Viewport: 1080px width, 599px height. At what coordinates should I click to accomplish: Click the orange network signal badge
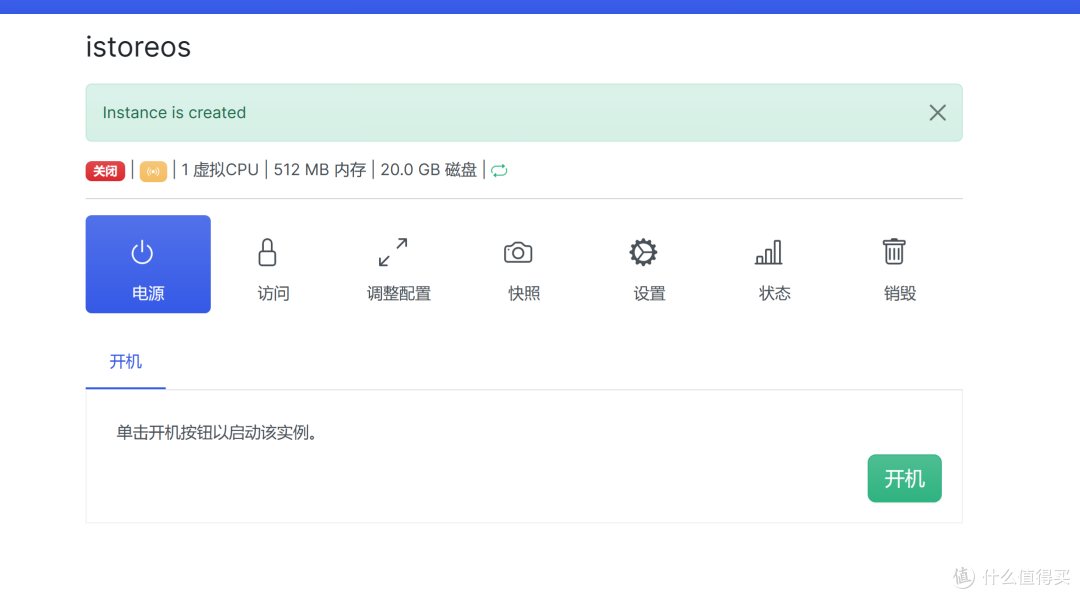click(x=153, y=171)
